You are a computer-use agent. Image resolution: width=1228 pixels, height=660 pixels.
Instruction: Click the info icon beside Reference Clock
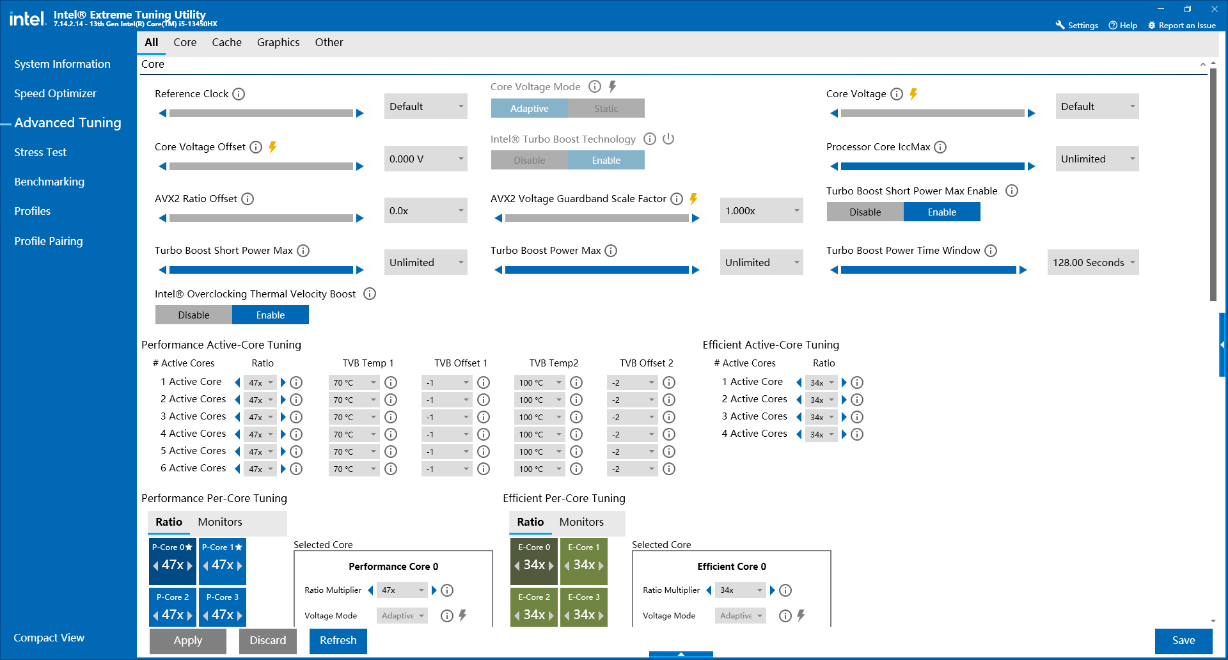tap(239, 94)
